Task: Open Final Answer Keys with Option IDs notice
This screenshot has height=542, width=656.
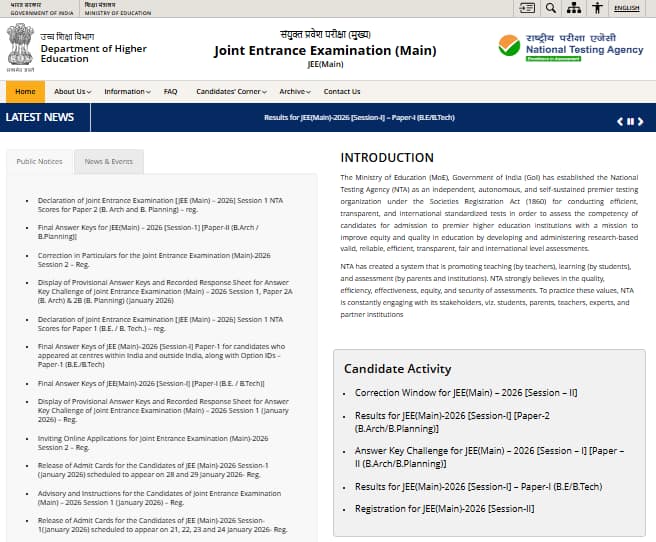Action: tap(161, 355)
